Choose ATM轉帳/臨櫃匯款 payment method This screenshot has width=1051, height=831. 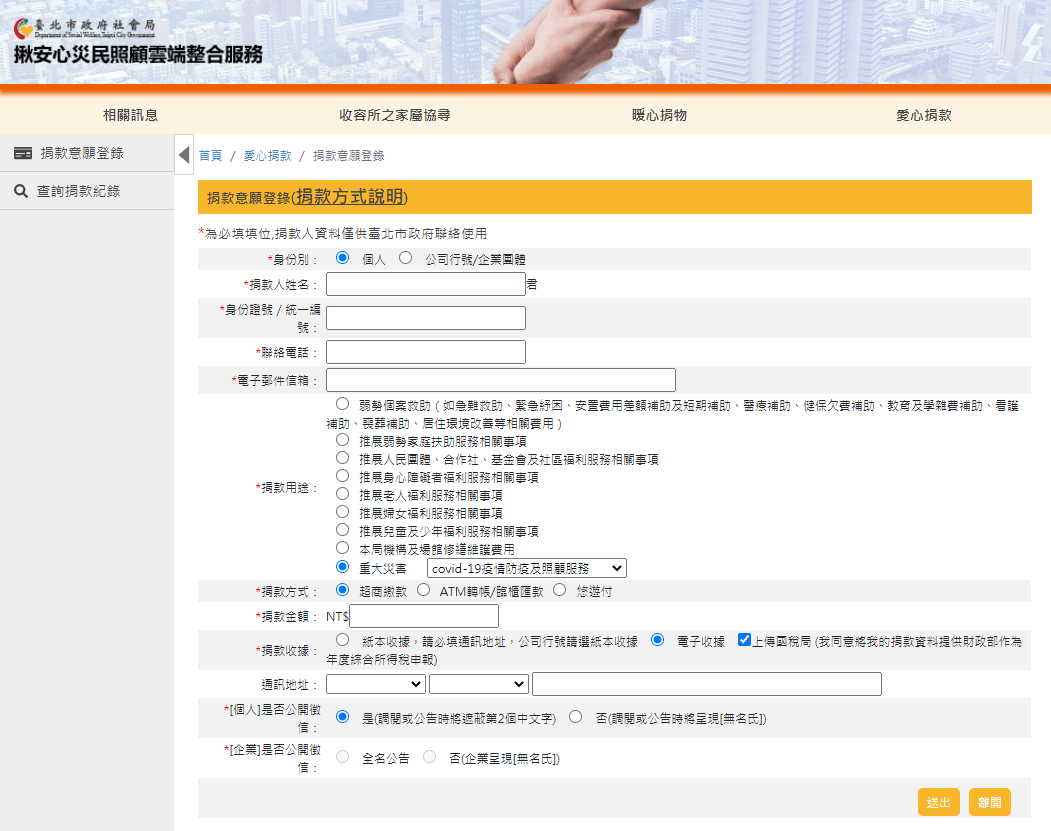pos(425,588)
